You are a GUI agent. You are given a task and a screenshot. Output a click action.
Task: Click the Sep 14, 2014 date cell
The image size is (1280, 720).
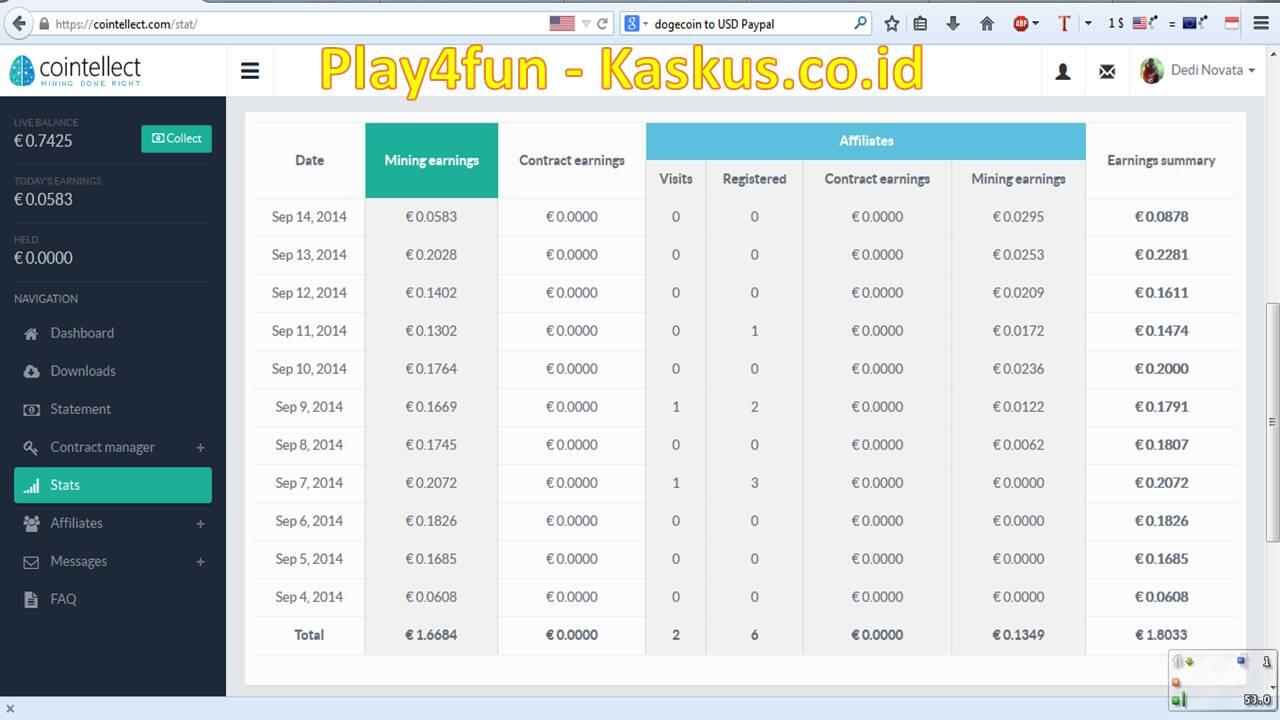pos(309,217)
